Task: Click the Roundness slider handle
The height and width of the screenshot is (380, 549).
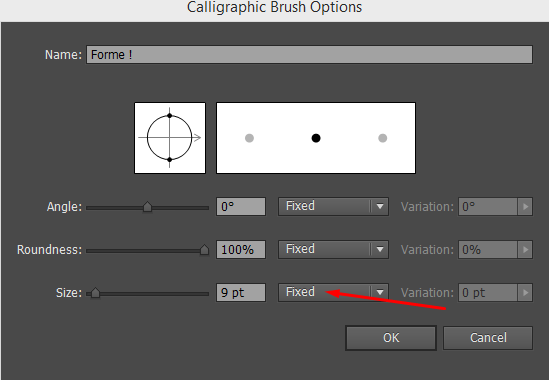Action: coord(204,250)
